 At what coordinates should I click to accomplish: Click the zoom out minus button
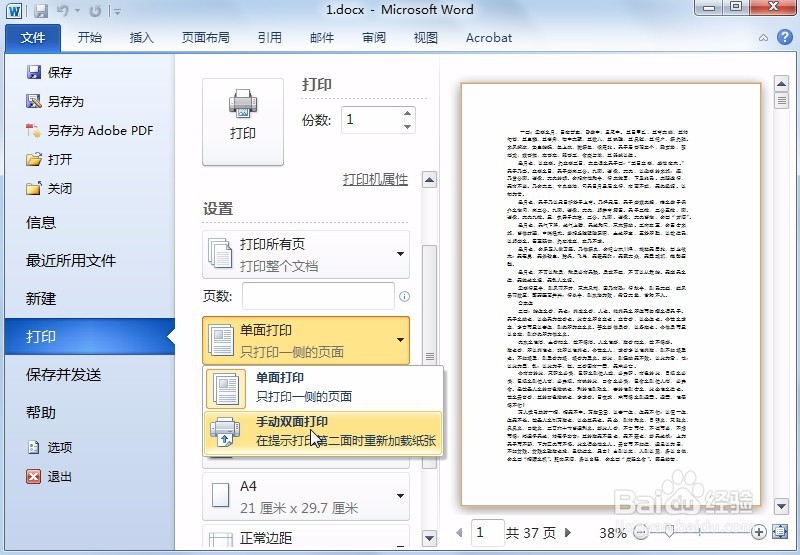click(641, 533)
